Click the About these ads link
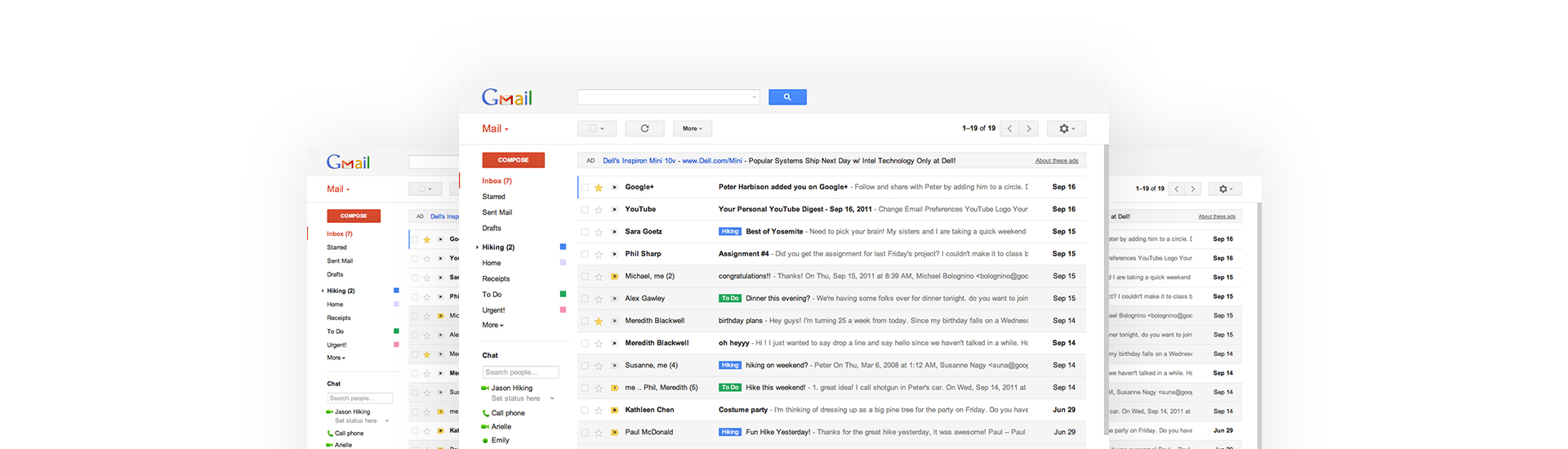The width and height of the screenshot is (1568, 449). (x=1057, y=161)
